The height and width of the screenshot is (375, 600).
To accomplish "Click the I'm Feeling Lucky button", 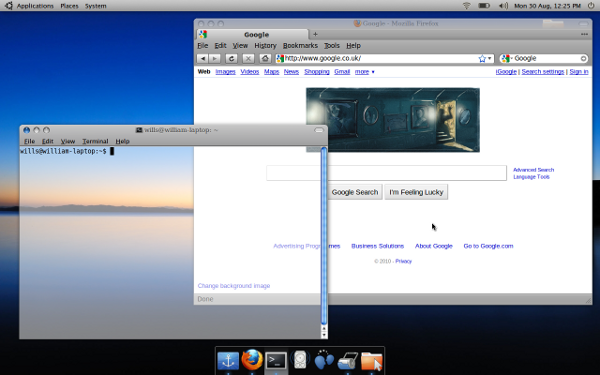I will [416, 192].
